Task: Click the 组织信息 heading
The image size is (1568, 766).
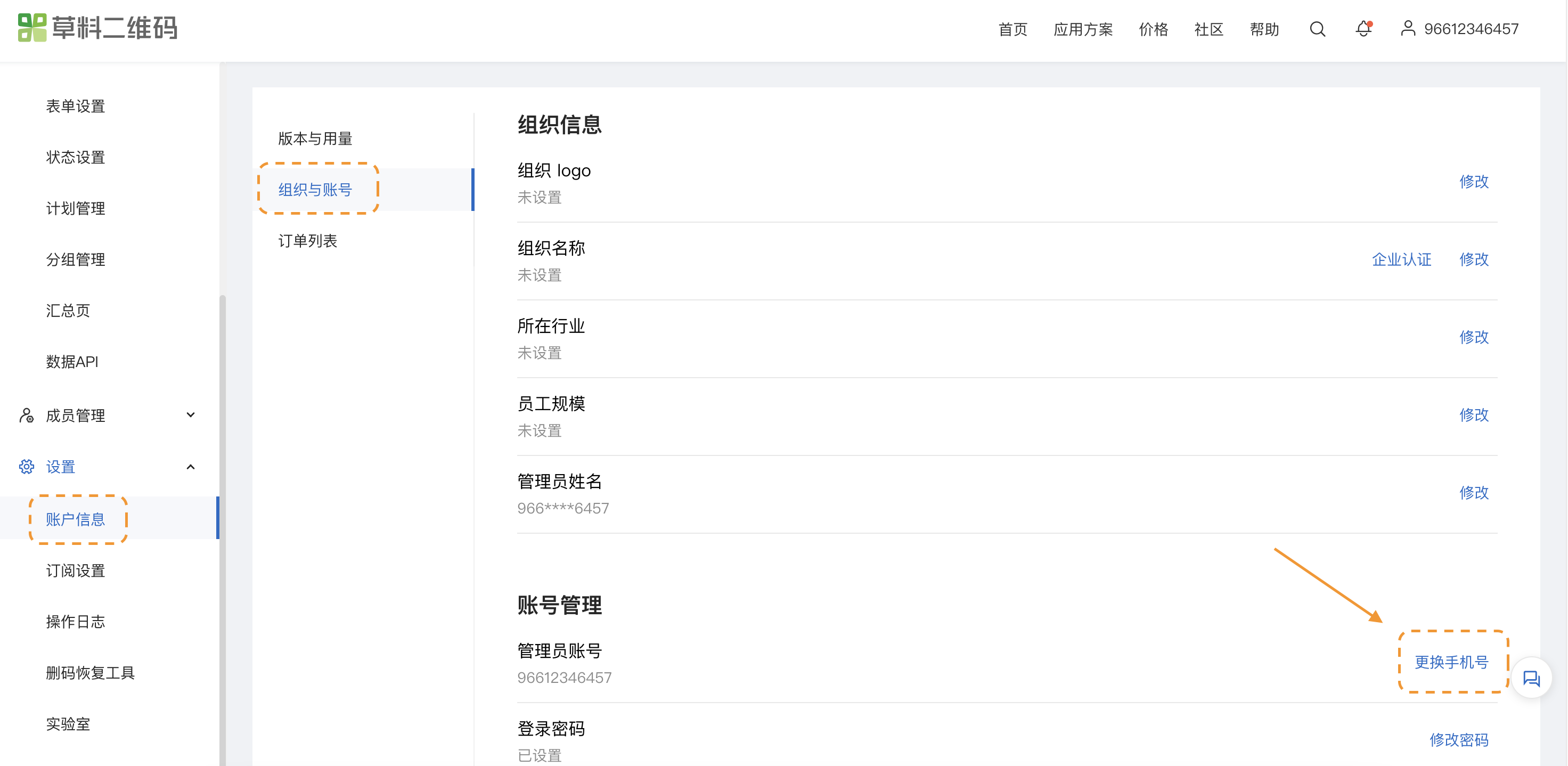Action: [559, 125]
